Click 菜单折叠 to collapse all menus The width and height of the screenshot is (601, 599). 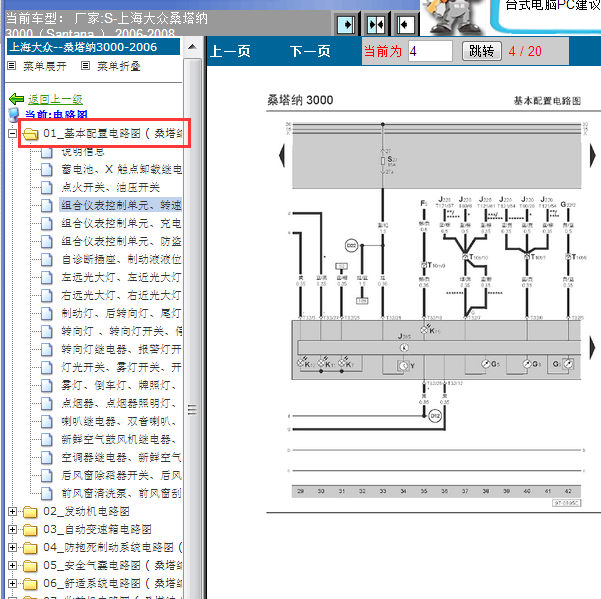tap(118, 66)
